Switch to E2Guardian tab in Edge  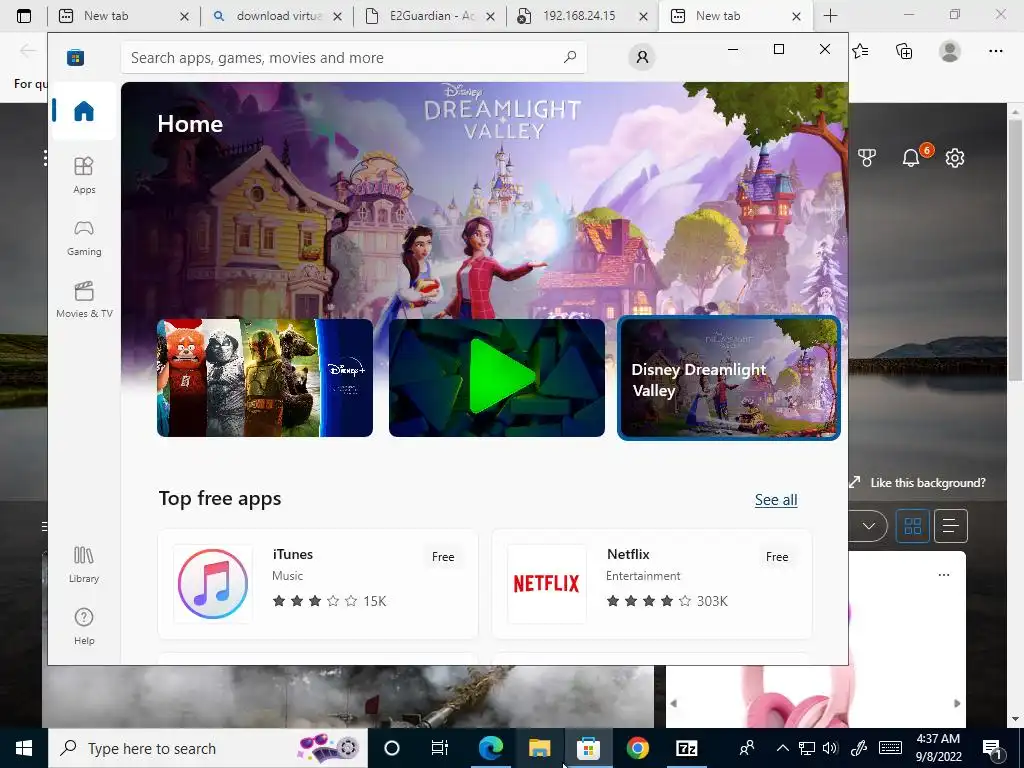431,16
